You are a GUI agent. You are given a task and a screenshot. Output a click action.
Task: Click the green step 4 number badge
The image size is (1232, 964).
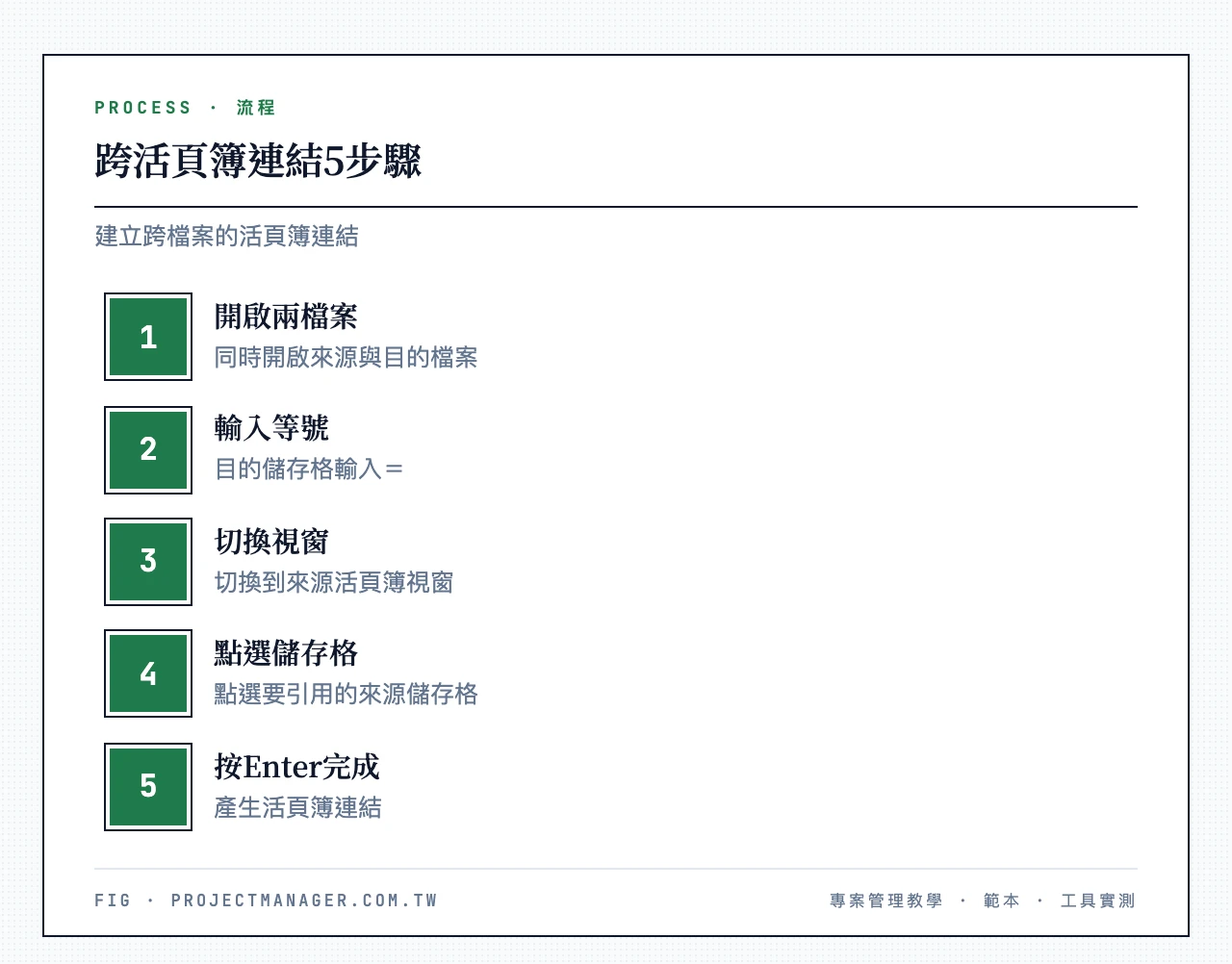(148, 673)
